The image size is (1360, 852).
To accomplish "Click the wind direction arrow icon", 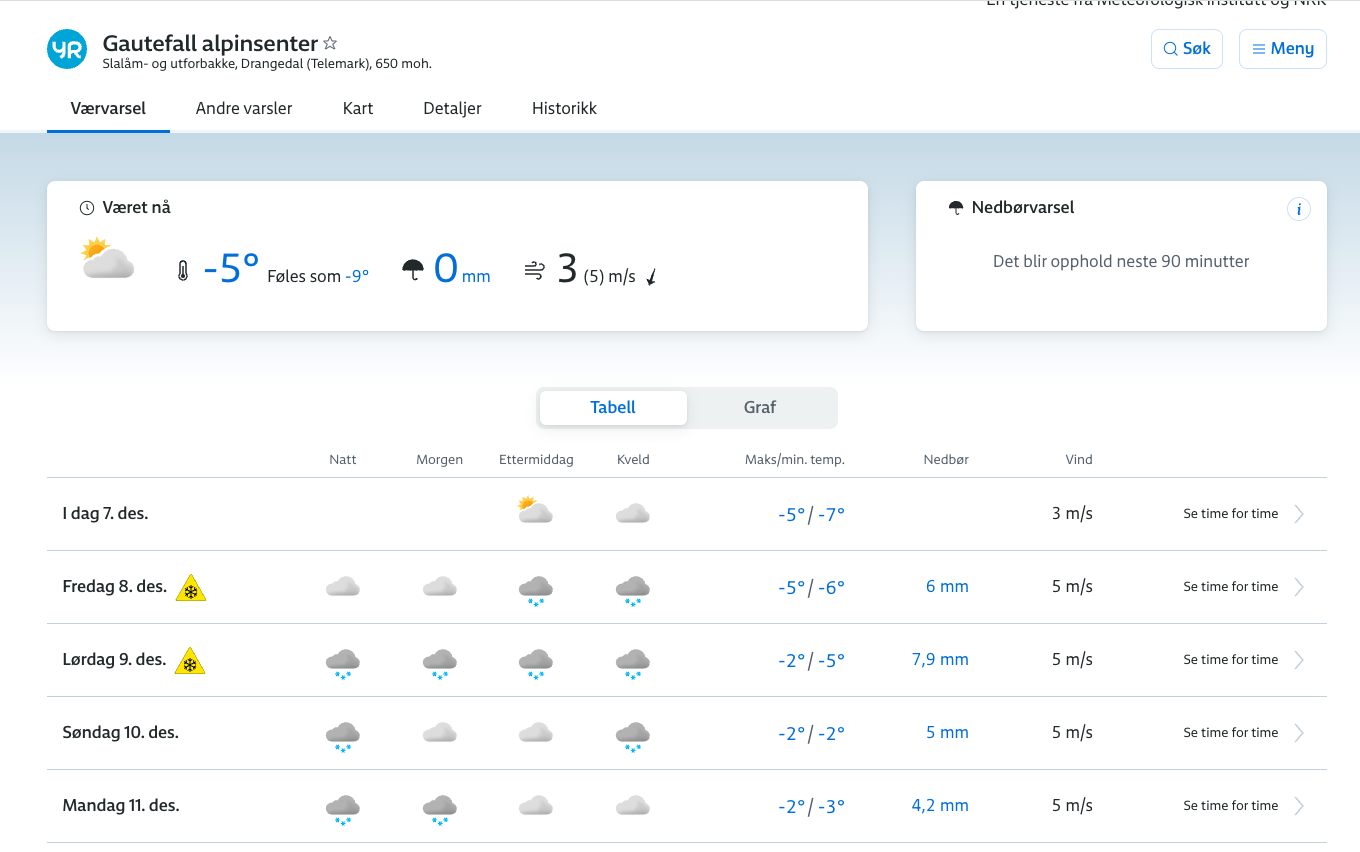I will (x=652, y=277).
